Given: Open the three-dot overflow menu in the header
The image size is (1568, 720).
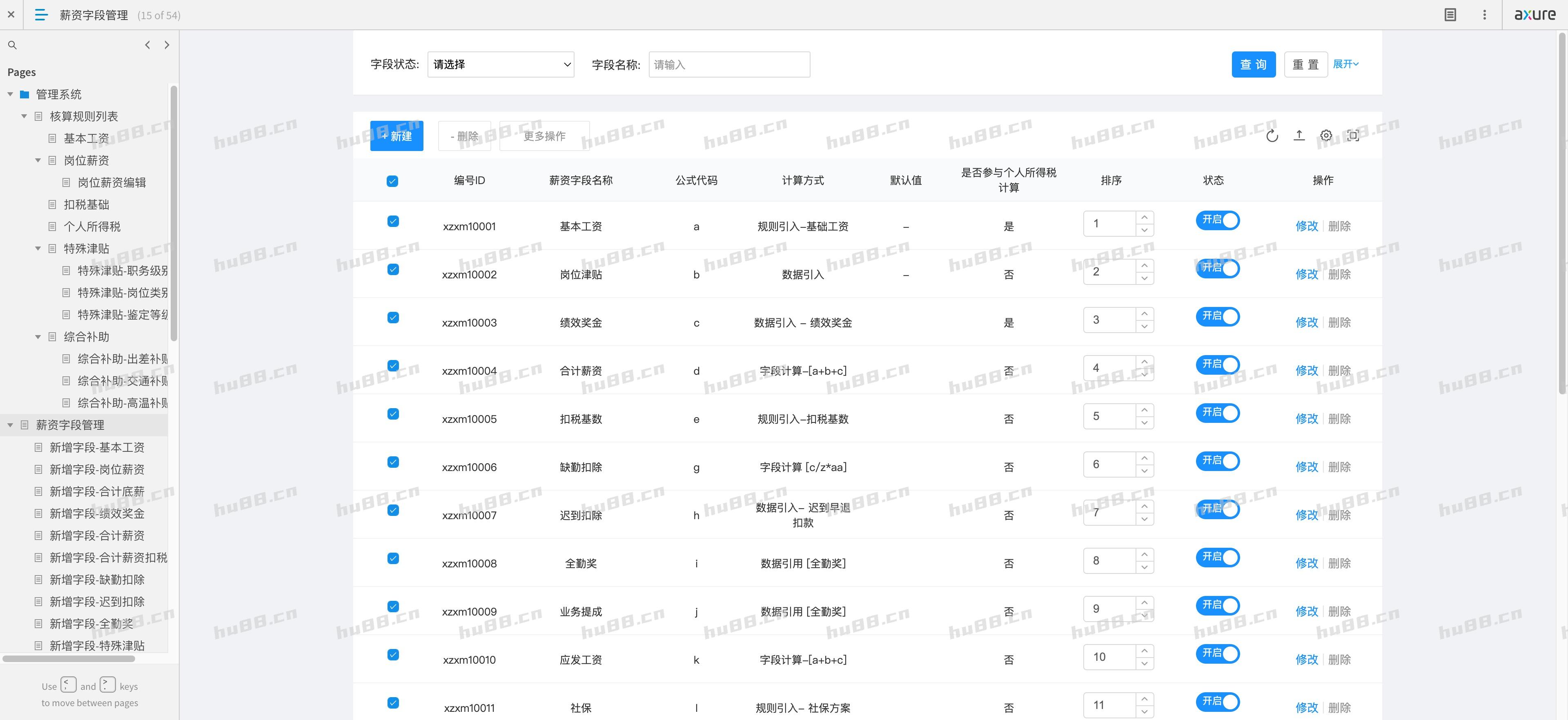Looking at the screenshot, I should (x=1485, y=14).
